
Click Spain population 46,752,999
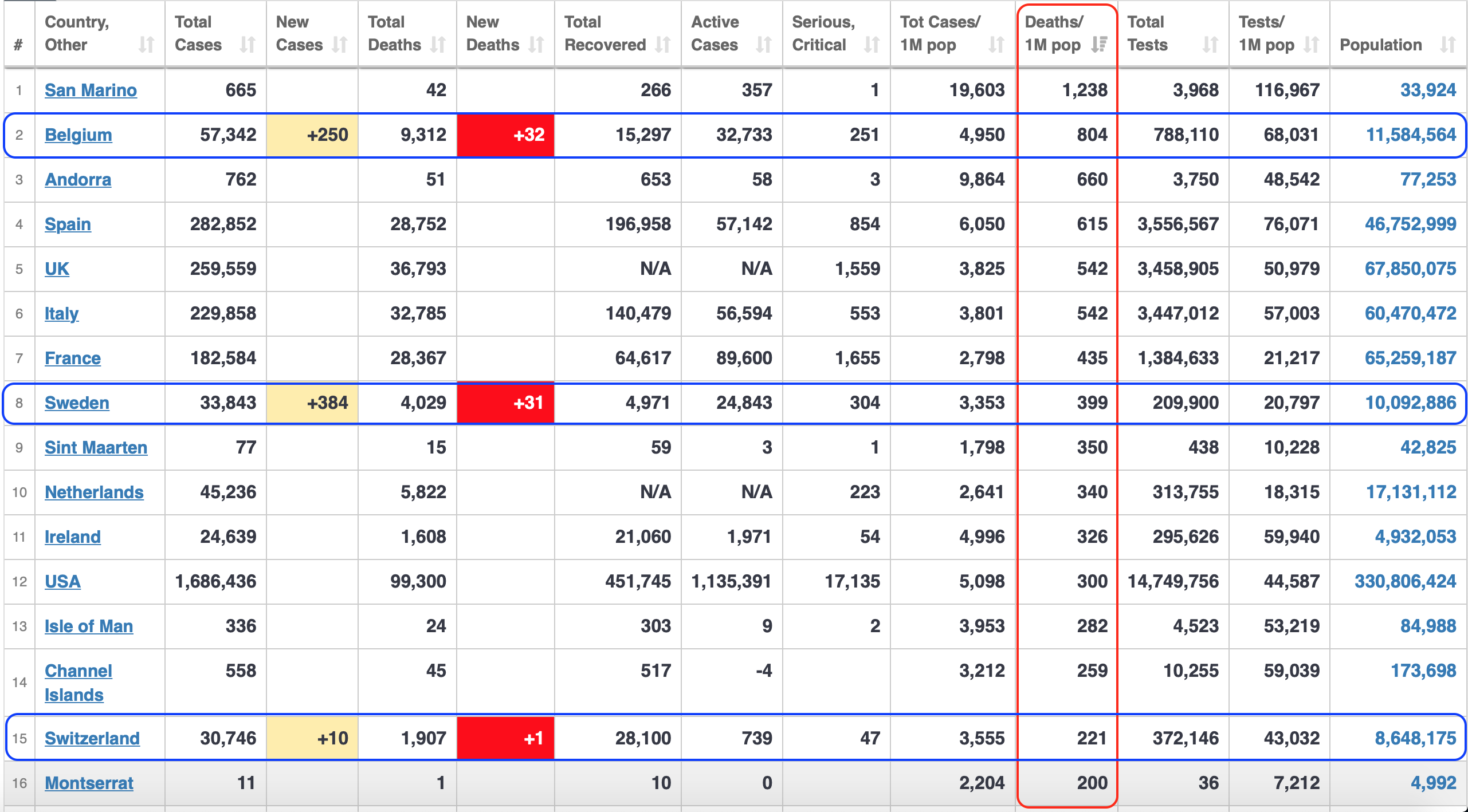coord(1410,224)
